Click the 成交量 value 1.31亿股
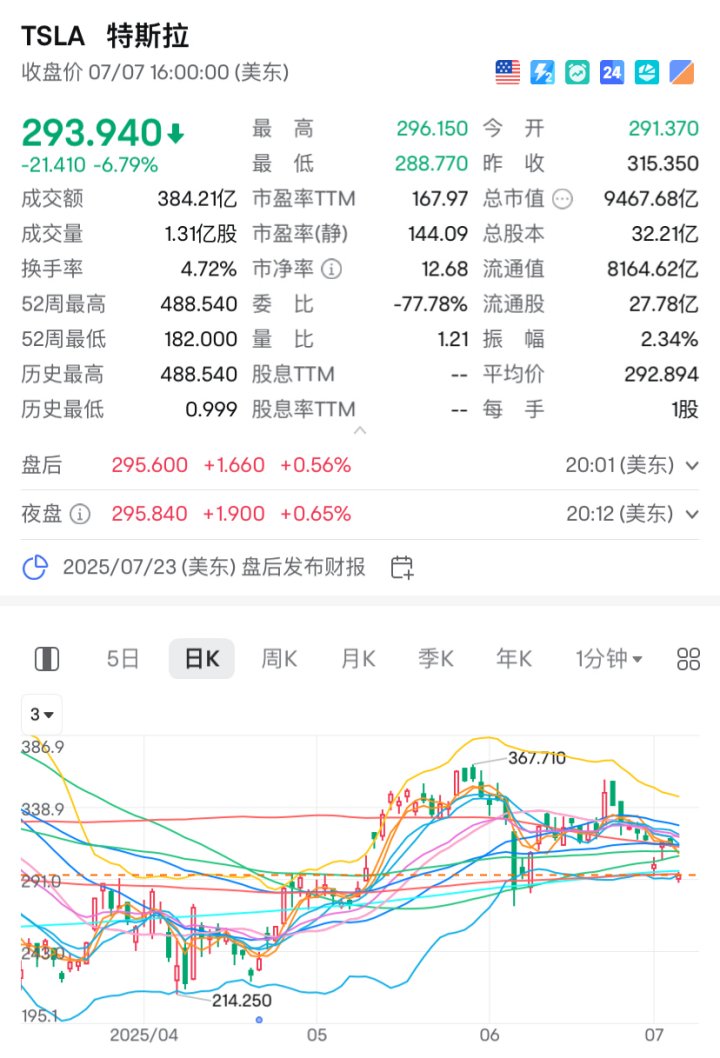 click(x=201, y=234)
